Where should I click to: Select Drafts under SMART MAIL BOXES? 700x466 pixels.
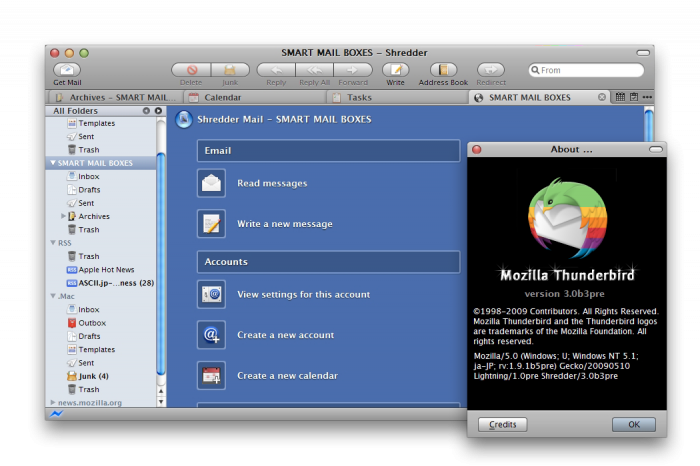[89, 190]
